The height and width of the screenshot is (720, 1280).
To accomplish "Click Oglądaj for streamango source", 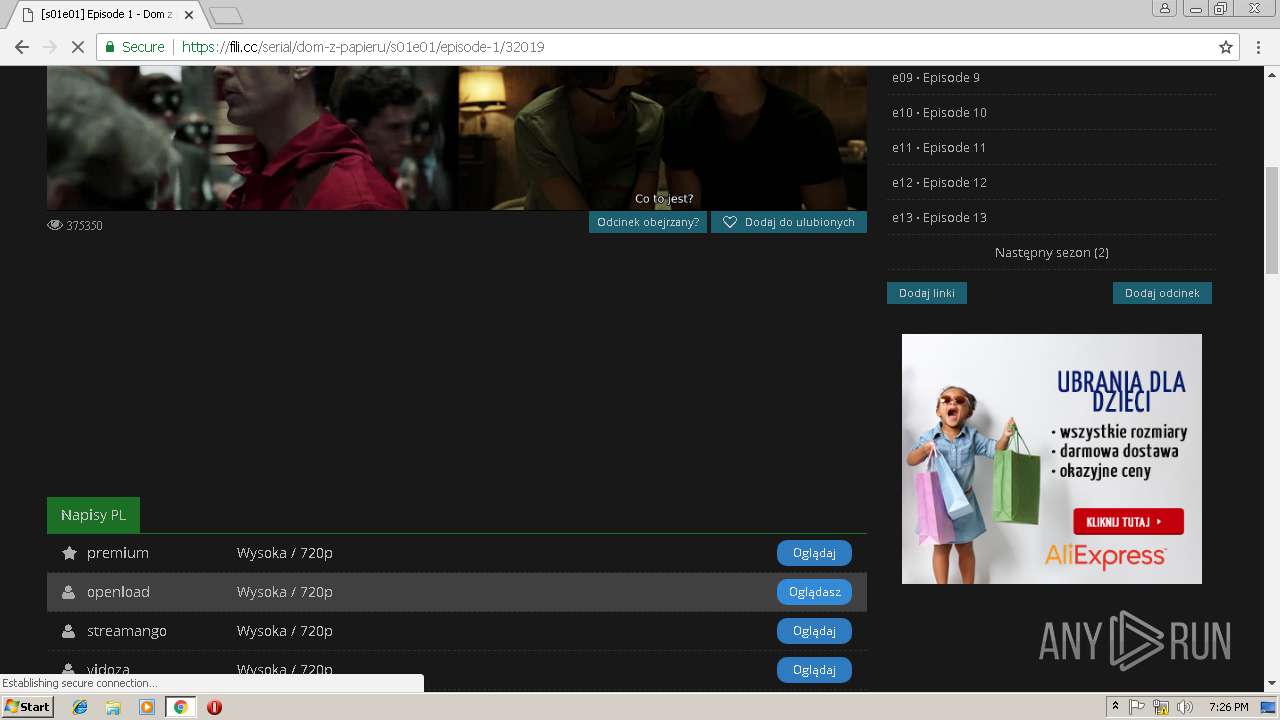I will 814,631.
